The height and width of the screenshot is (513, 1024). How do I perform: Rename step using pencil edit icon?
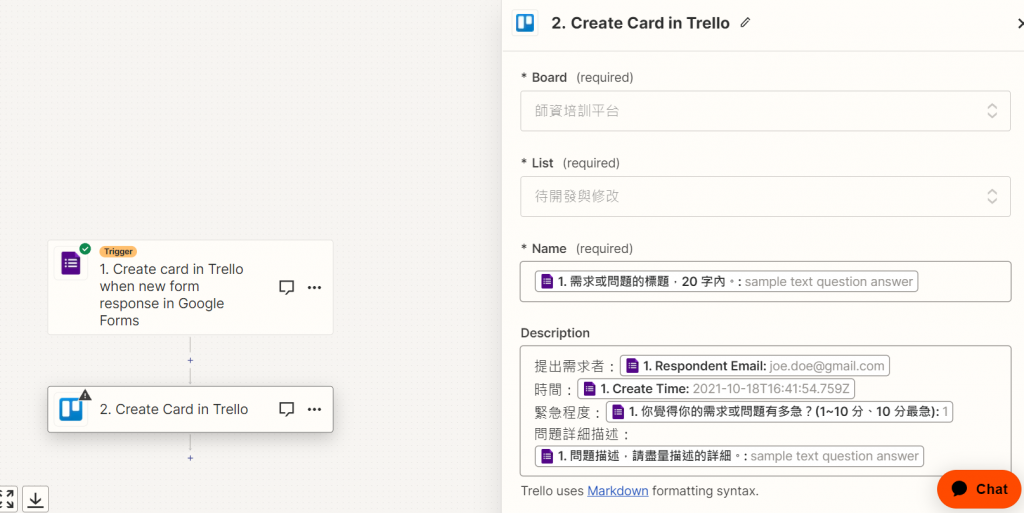745,23
